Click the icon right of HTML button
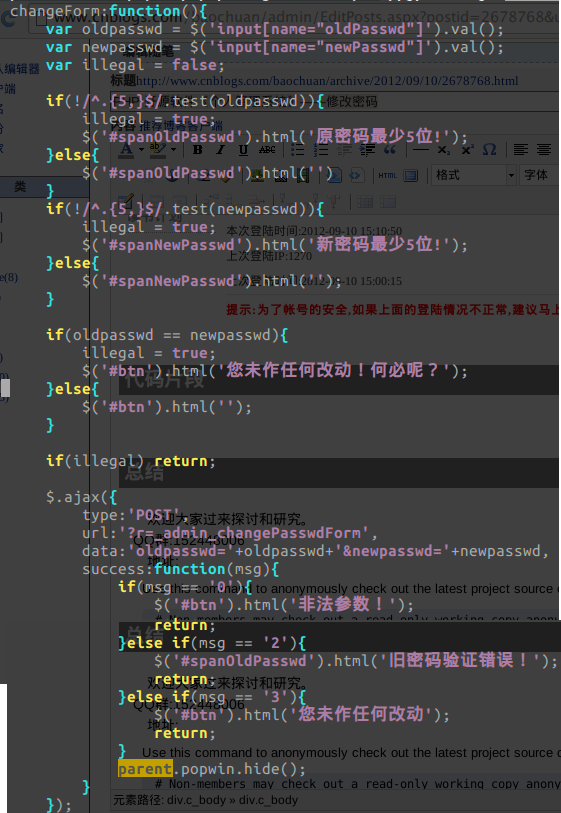The image size is (561, 813). pyautogui.click(x=411, y=175)
